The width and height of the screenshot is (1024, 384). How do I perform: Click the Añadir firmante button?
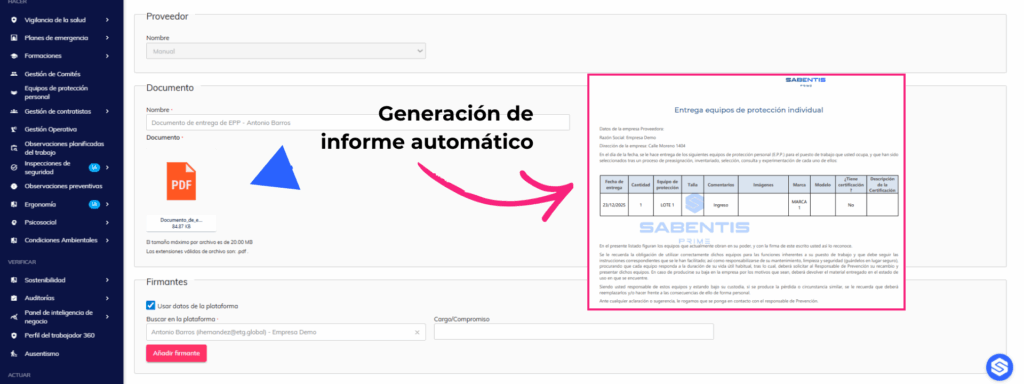(176, 353)
